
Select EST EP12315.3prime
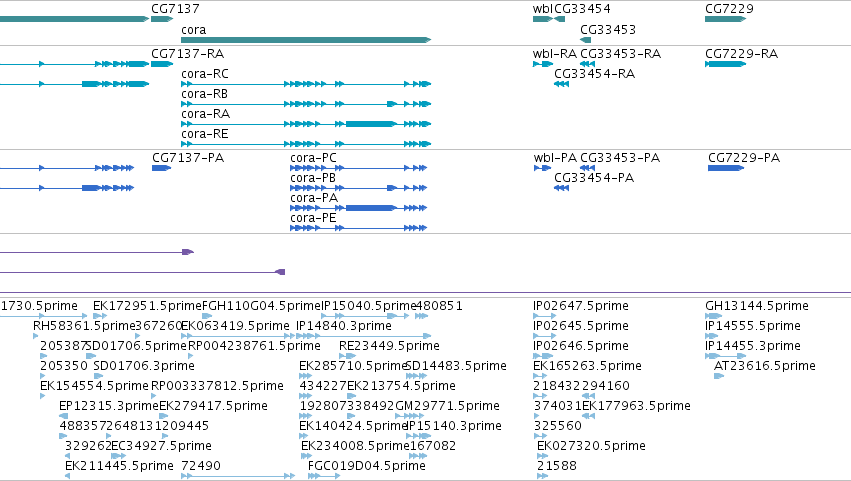(109, 407)
